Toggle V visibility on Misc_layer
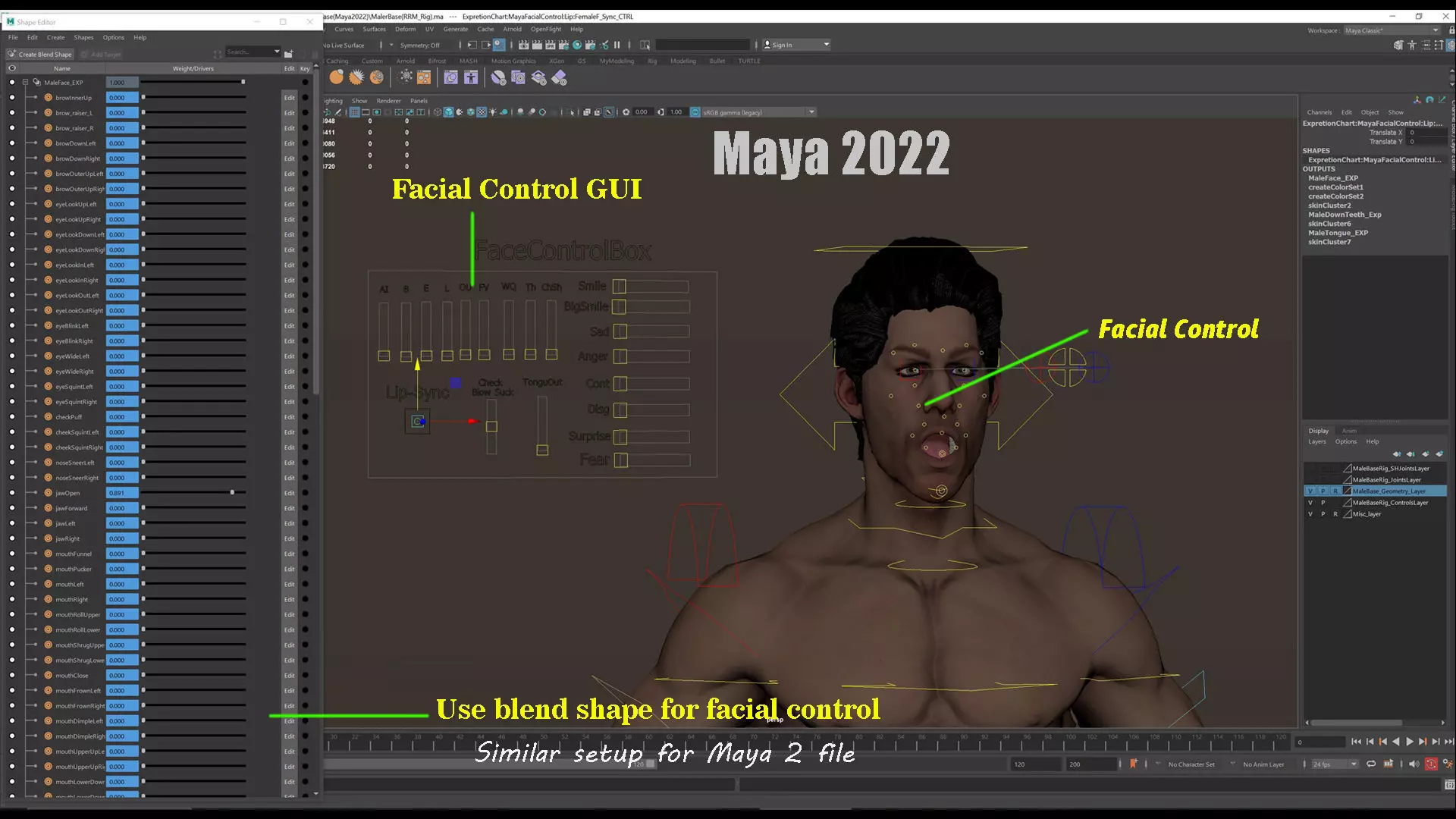Screen dimensions: 1456x819 (1310, 514)
